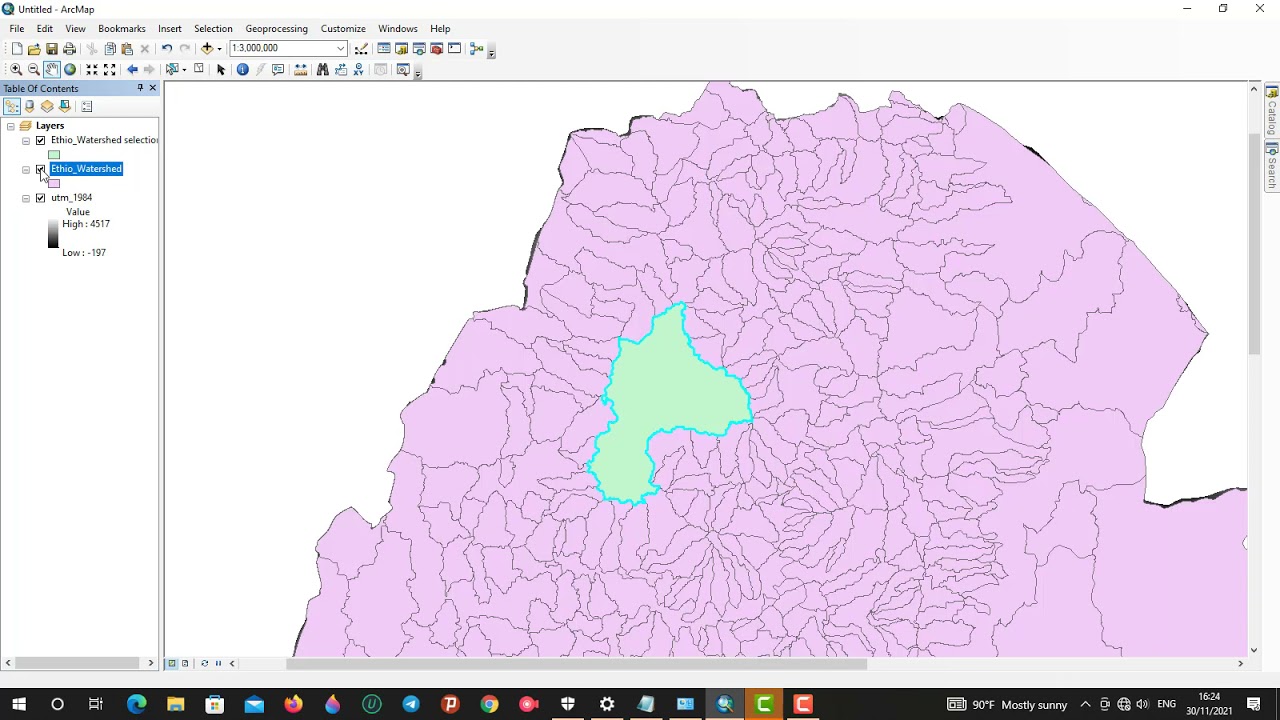The image size is (1280, 720).
Task: Select the Measure tool
Action: click(300, 69)
